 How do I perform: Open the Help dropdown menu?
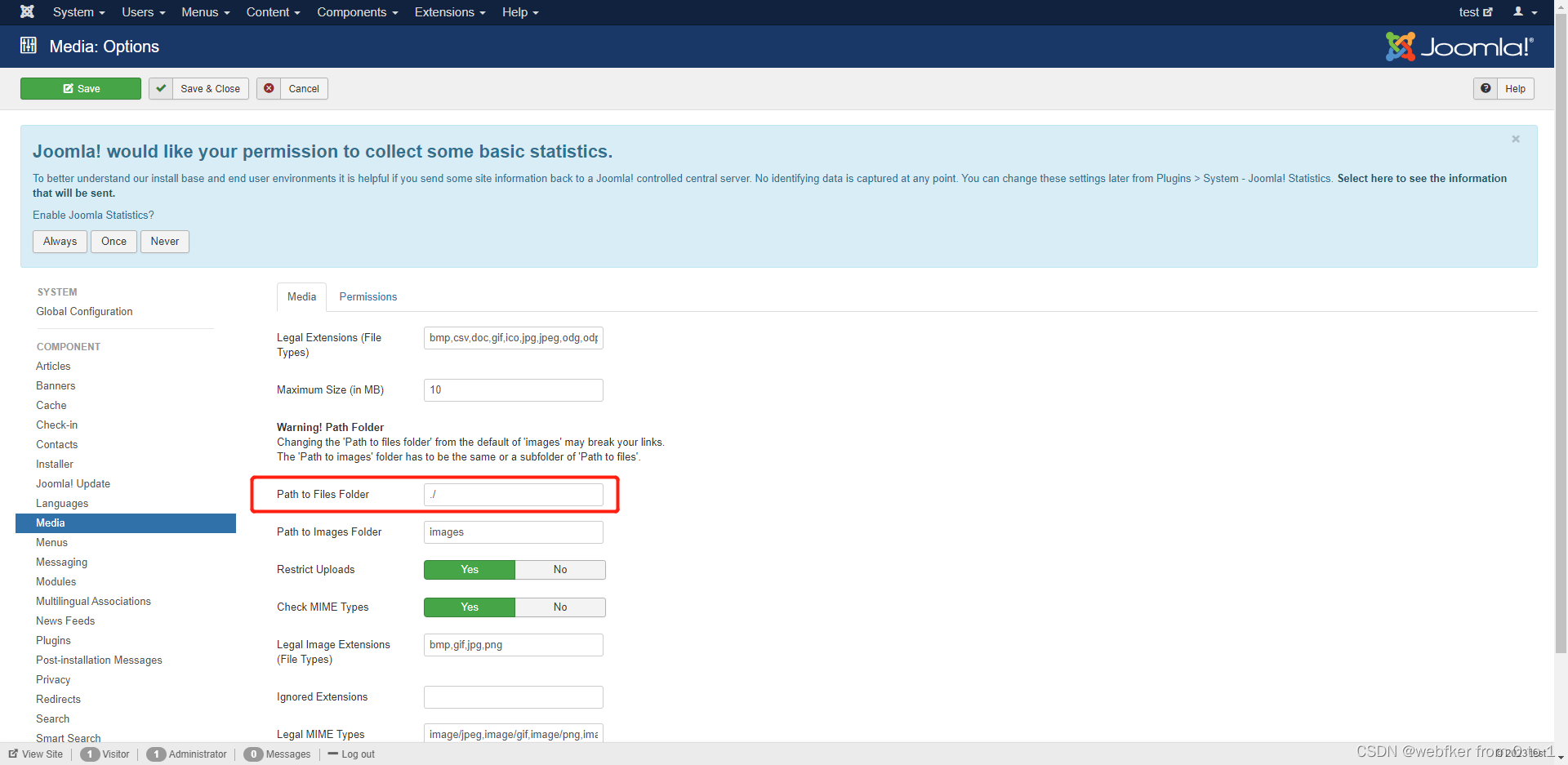point(520,12)
